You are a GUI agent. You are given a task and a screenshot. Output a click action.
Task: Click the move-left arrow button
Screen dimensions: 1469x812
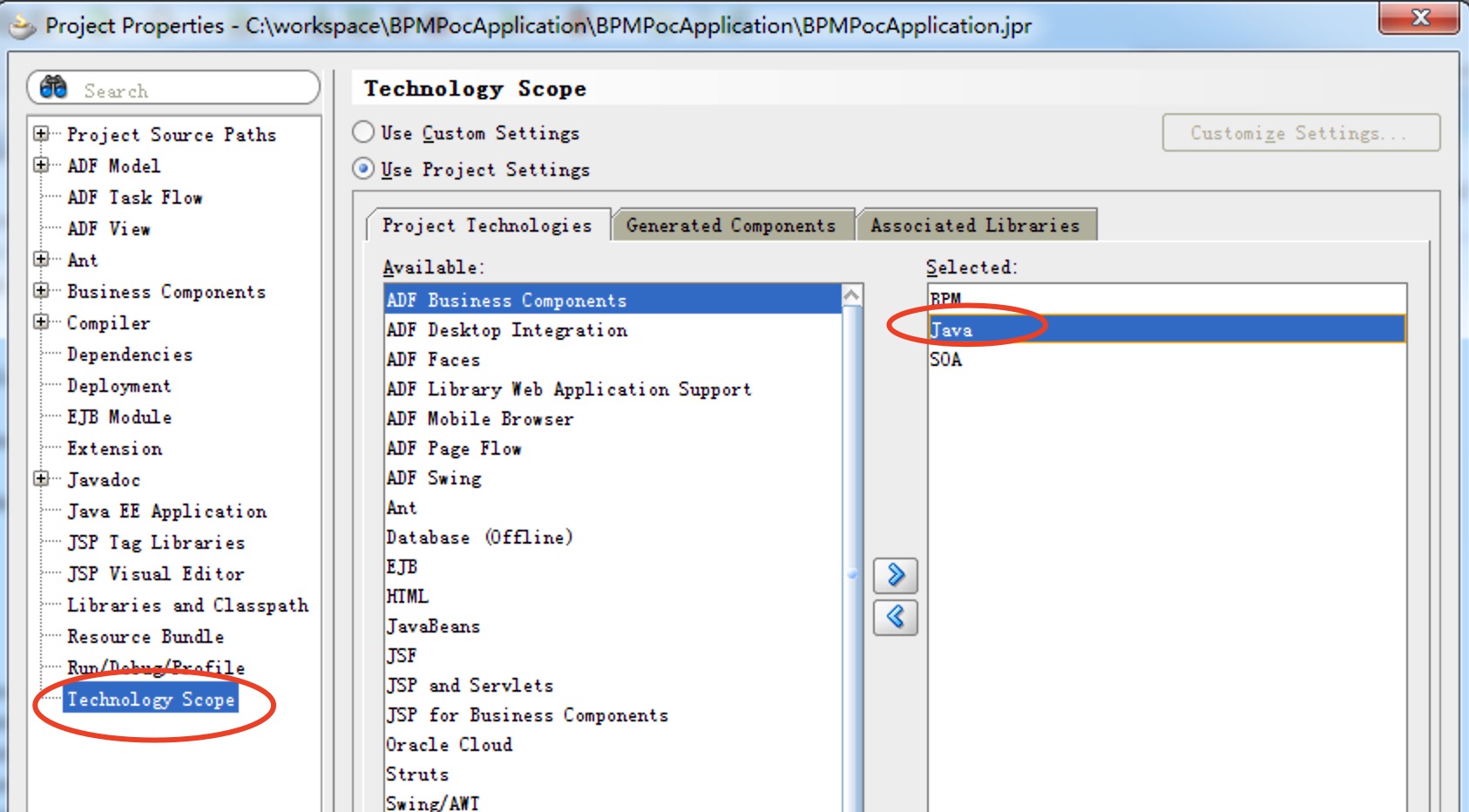(895, 618)
